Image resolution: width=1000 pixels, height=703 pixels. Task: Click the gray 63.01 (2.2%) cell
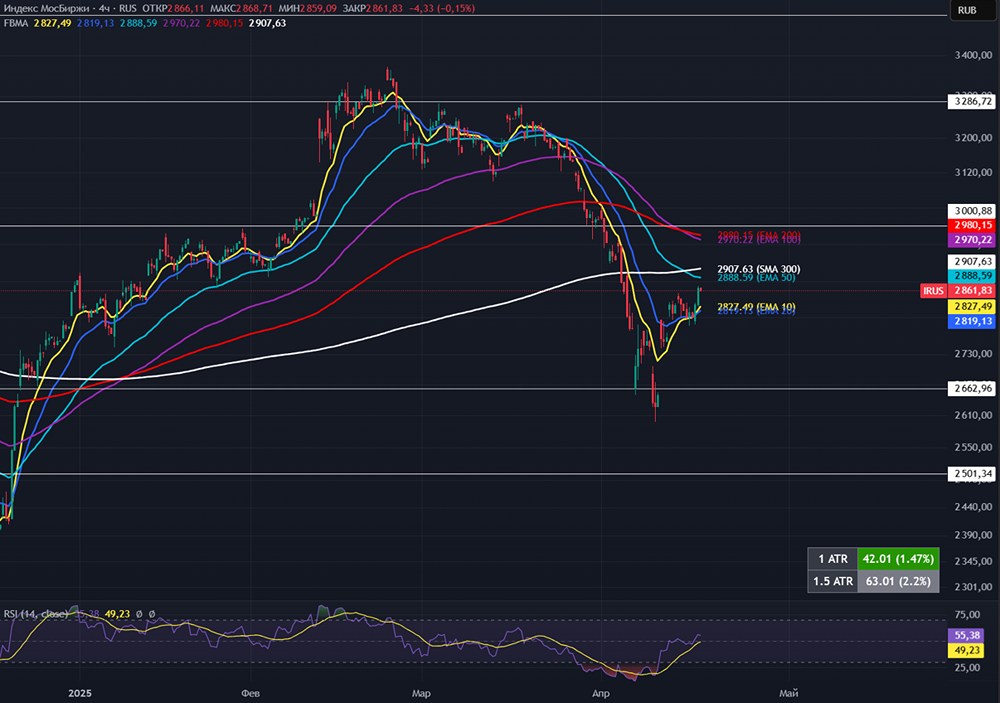(898, 581)
